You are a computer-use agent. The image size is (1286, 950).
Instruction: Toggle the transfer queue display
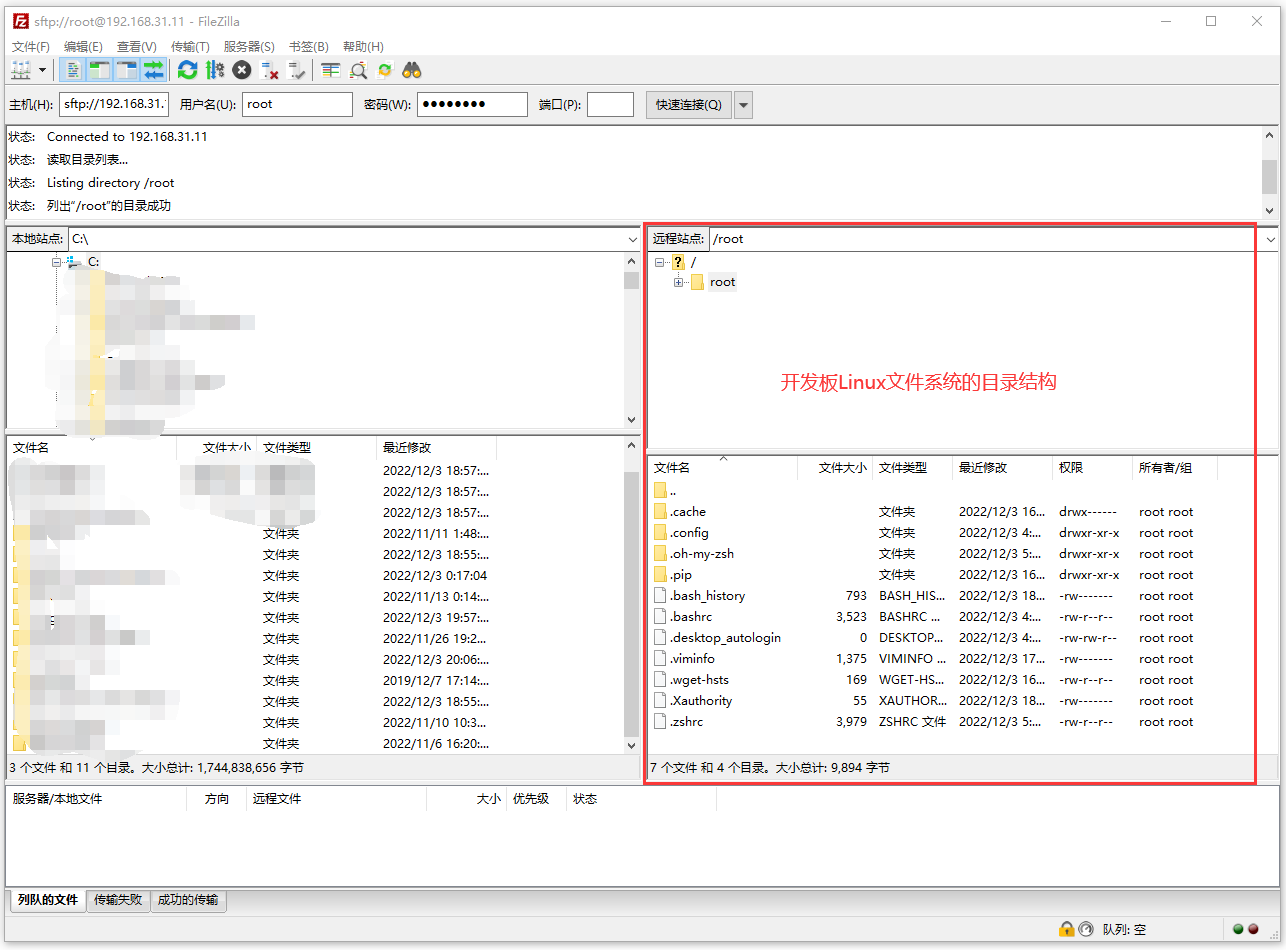153,70
